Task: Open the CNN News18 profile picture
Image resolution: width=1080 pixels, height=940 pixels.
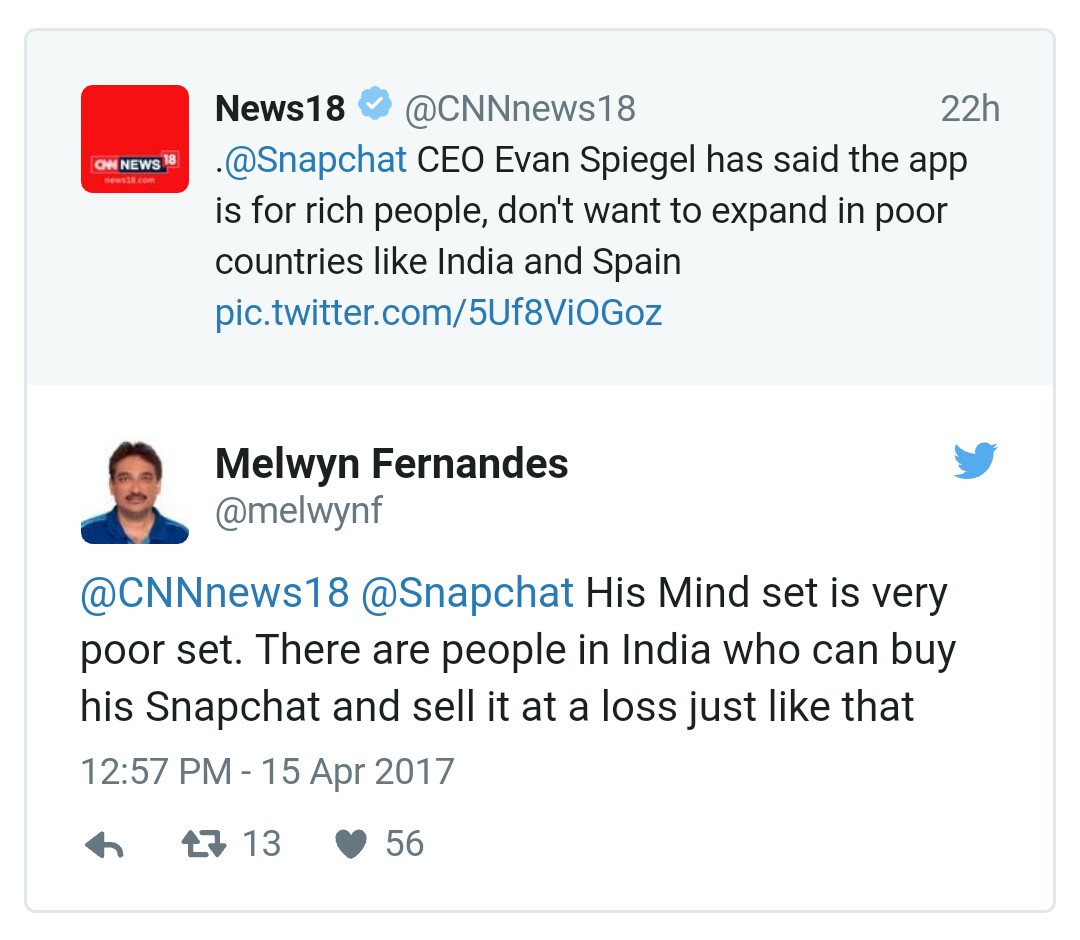Action: click(x=135, y=138)
